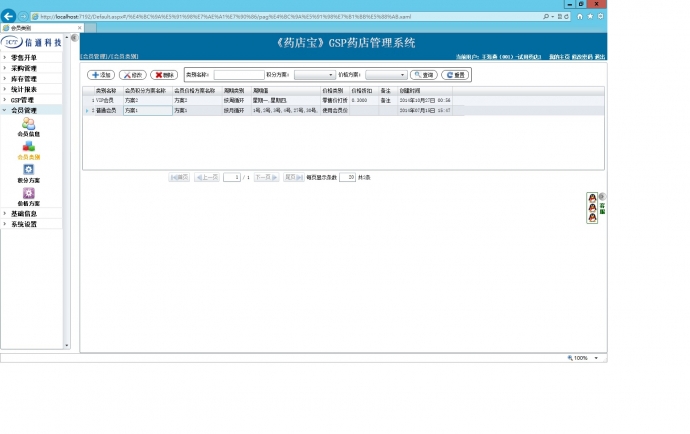Collapse the sidebar with the round arrow

74,38
